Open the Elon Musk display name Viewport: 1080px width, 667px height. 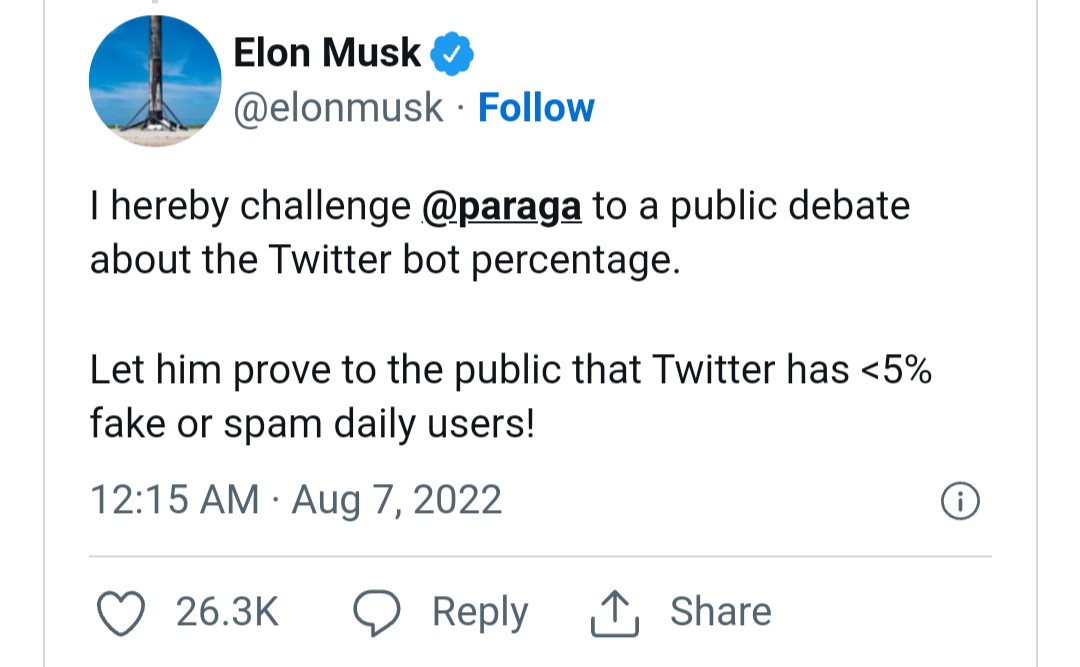(x=327, y=53)
